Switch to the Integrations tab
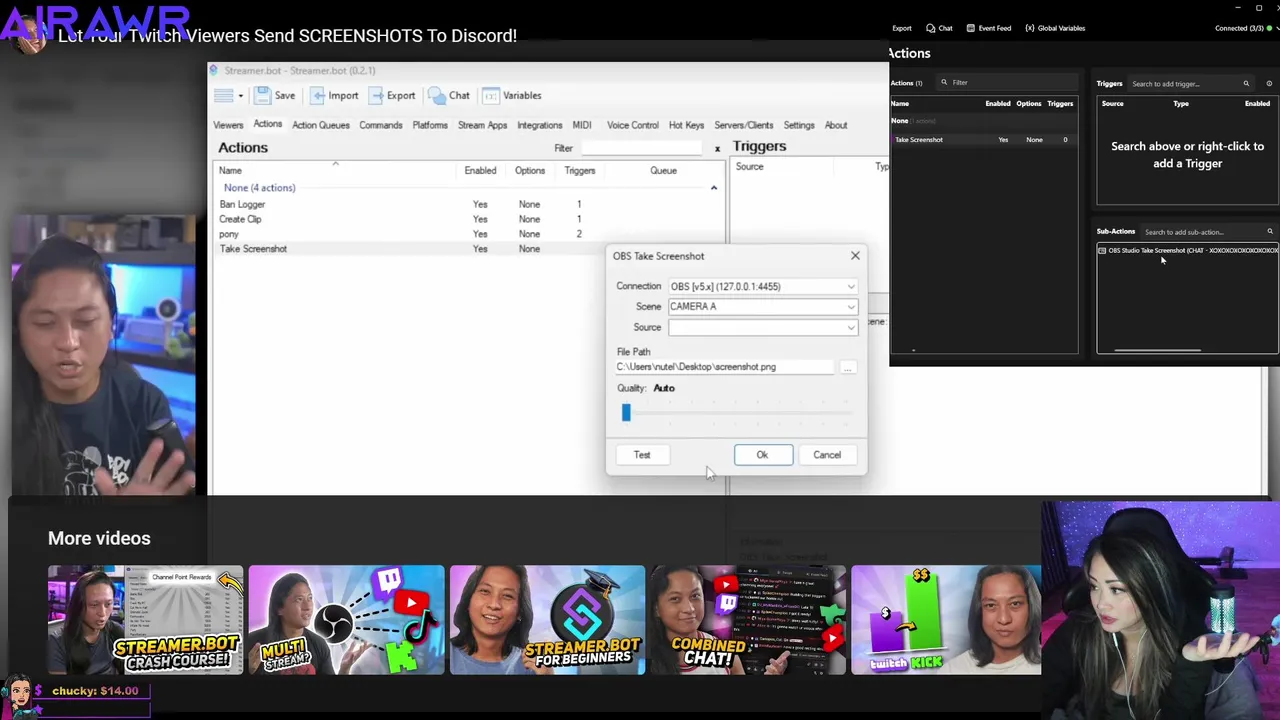This screenshot has height=720, width=1280. (540, 125)
